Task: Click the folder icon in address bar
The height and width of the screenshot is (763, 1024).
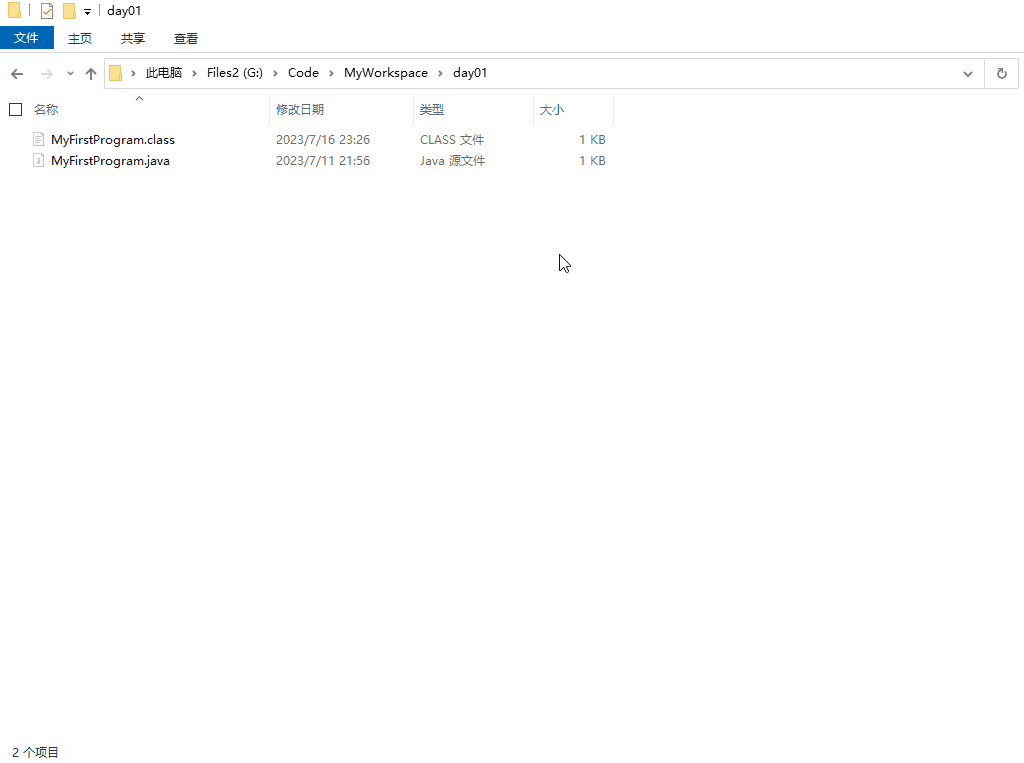Action: tap(116, 73)
